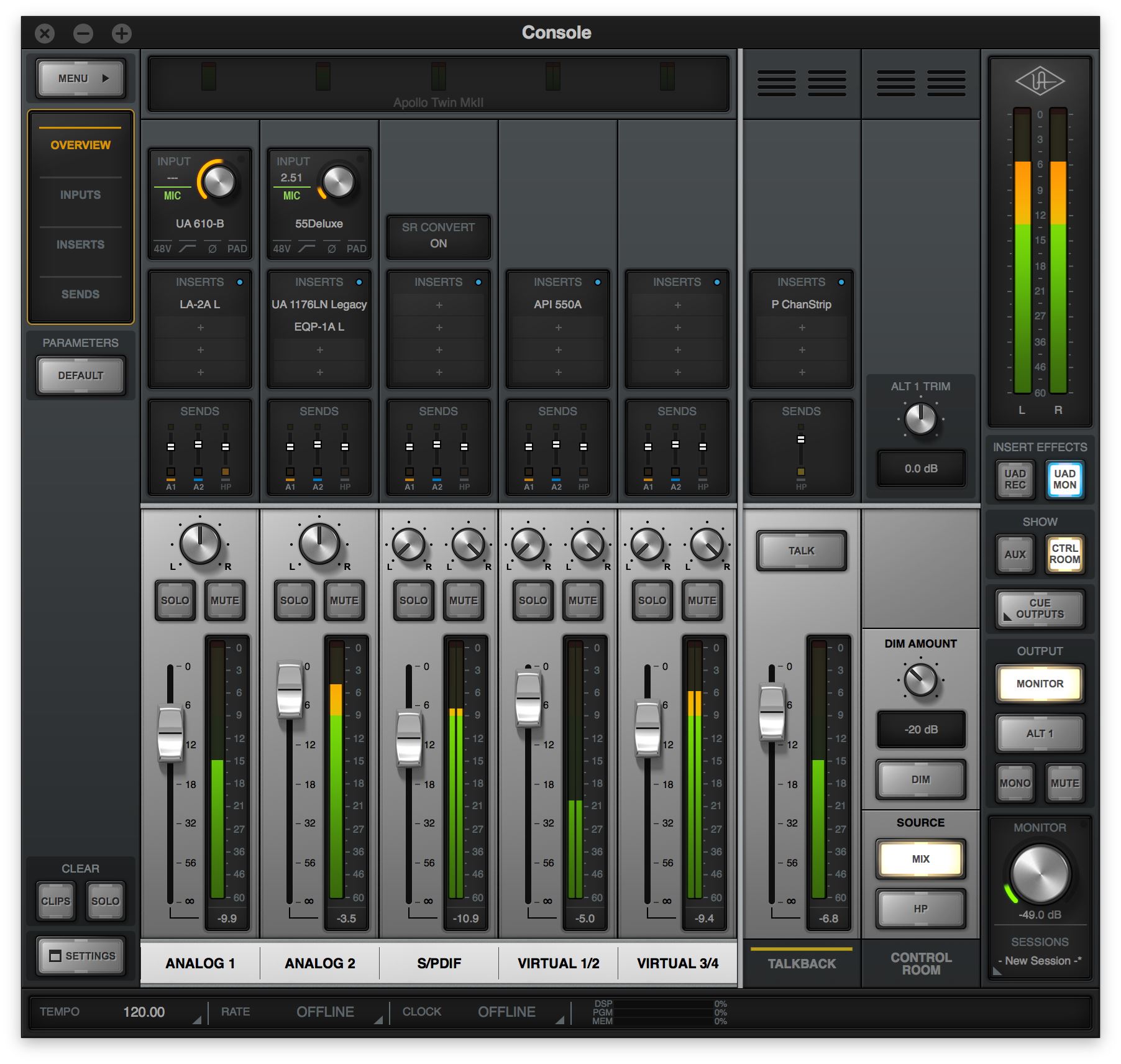1121x1064 pixels.
Task: Click the DIM AMOUNT knob
Action: coord(920,679)
